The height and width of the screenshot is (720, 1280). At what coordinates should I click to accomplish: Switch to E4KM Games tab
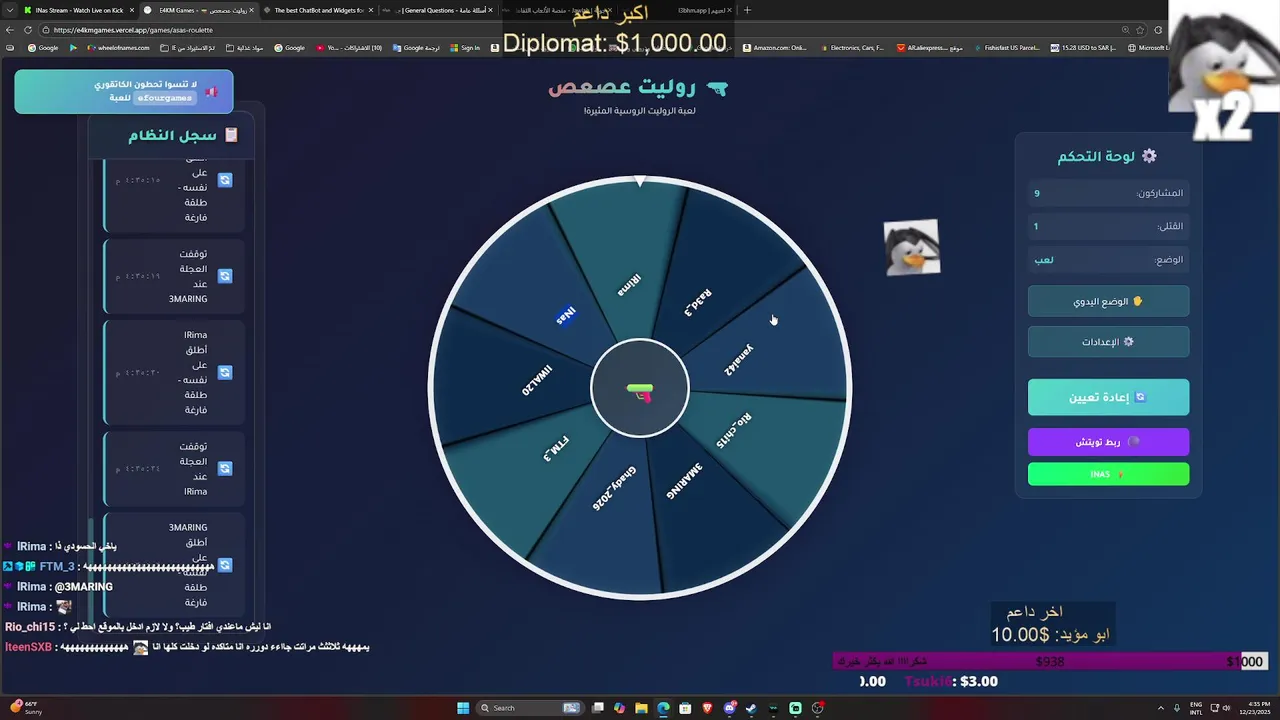pos(199,10)
